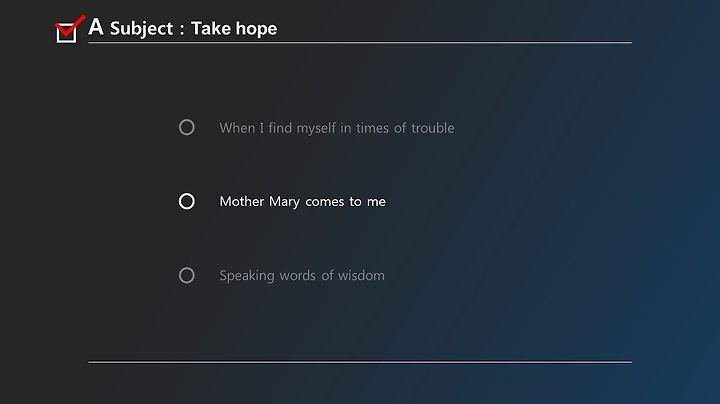The width and height of the screenshot is (720, 404).
Task: Click the bottom horizontal divider line
Action: [360, 362]
